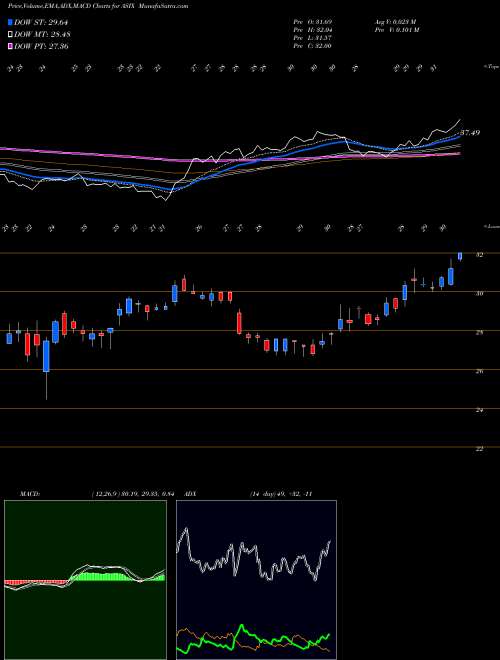Select the DOW PT: 27.36 legend label

[41, 46]
